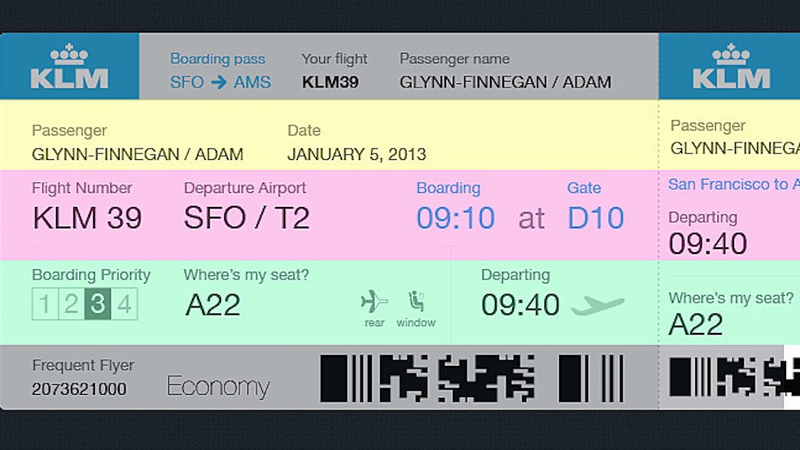This screenshot has width=800, height=450.
Task: Click the Economy class label
Action: [x=218, y=387]
